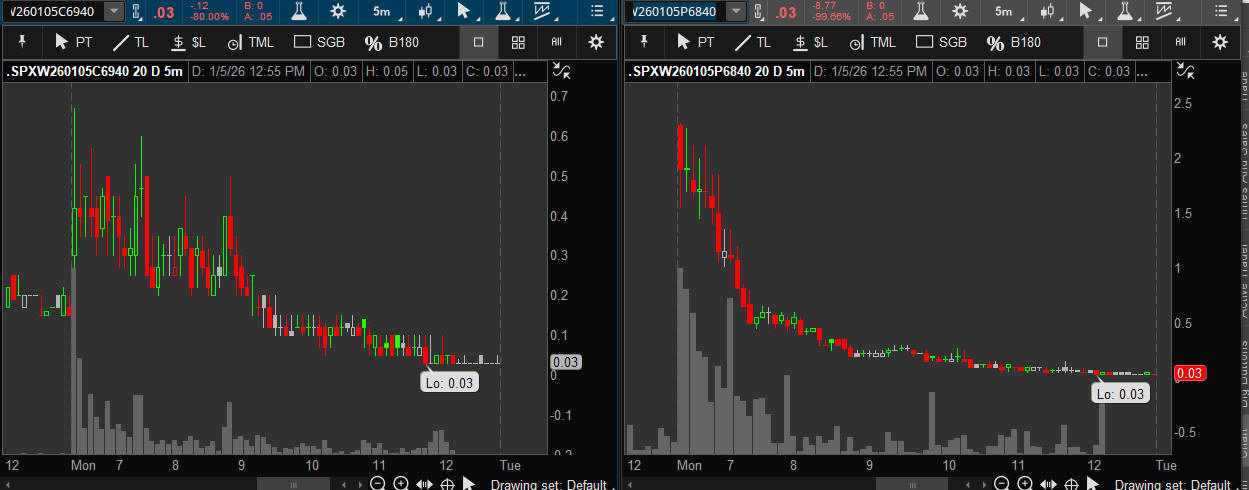Click the All drawings button in left toolbar
Viewport: 1249px width, 490px height.
556,43
